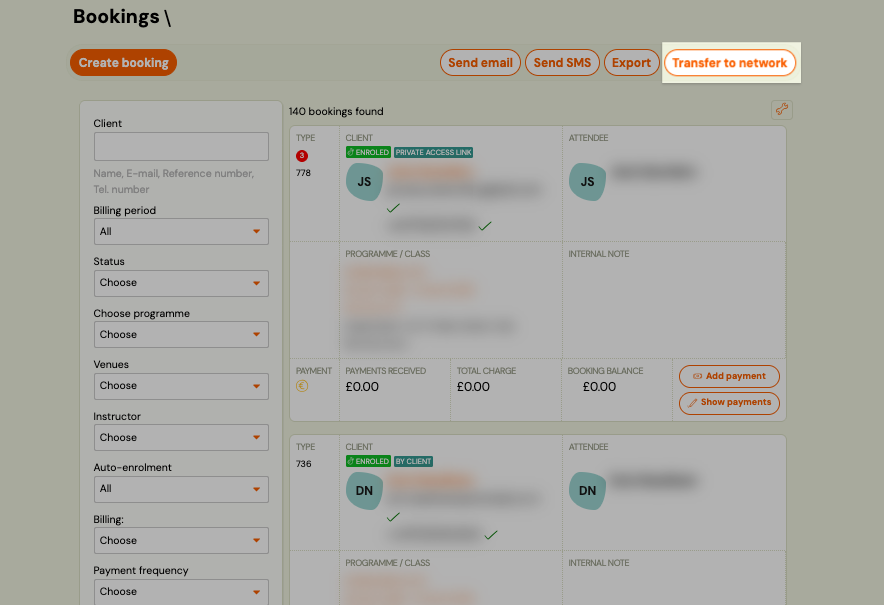Click the green checkmark under booking 778's client
The width and height of the screenshot is (884, 605).
point(393,209)
